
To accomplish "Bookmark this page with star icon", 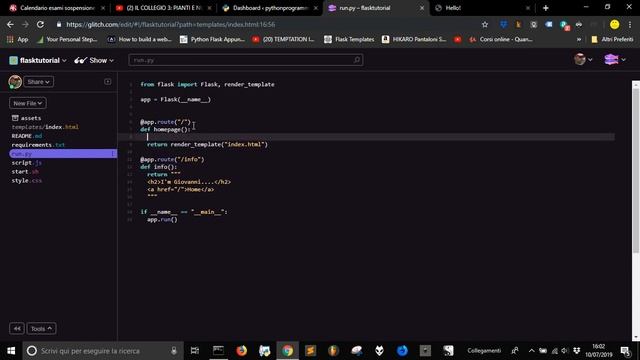I will (484, 24).
